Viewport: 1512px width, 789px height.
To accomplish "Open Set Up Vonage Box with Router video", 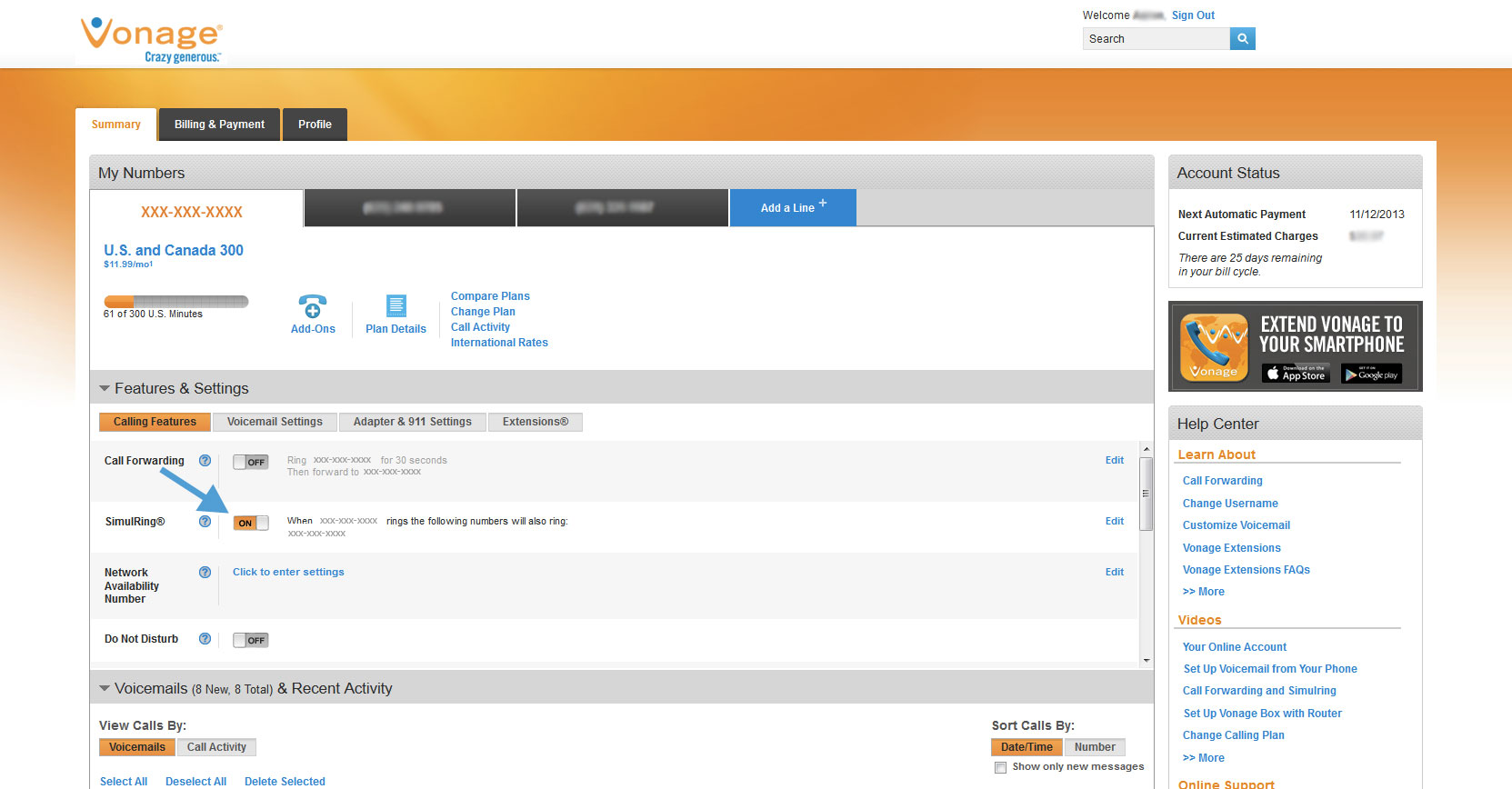I will [x=1263, y=714].
